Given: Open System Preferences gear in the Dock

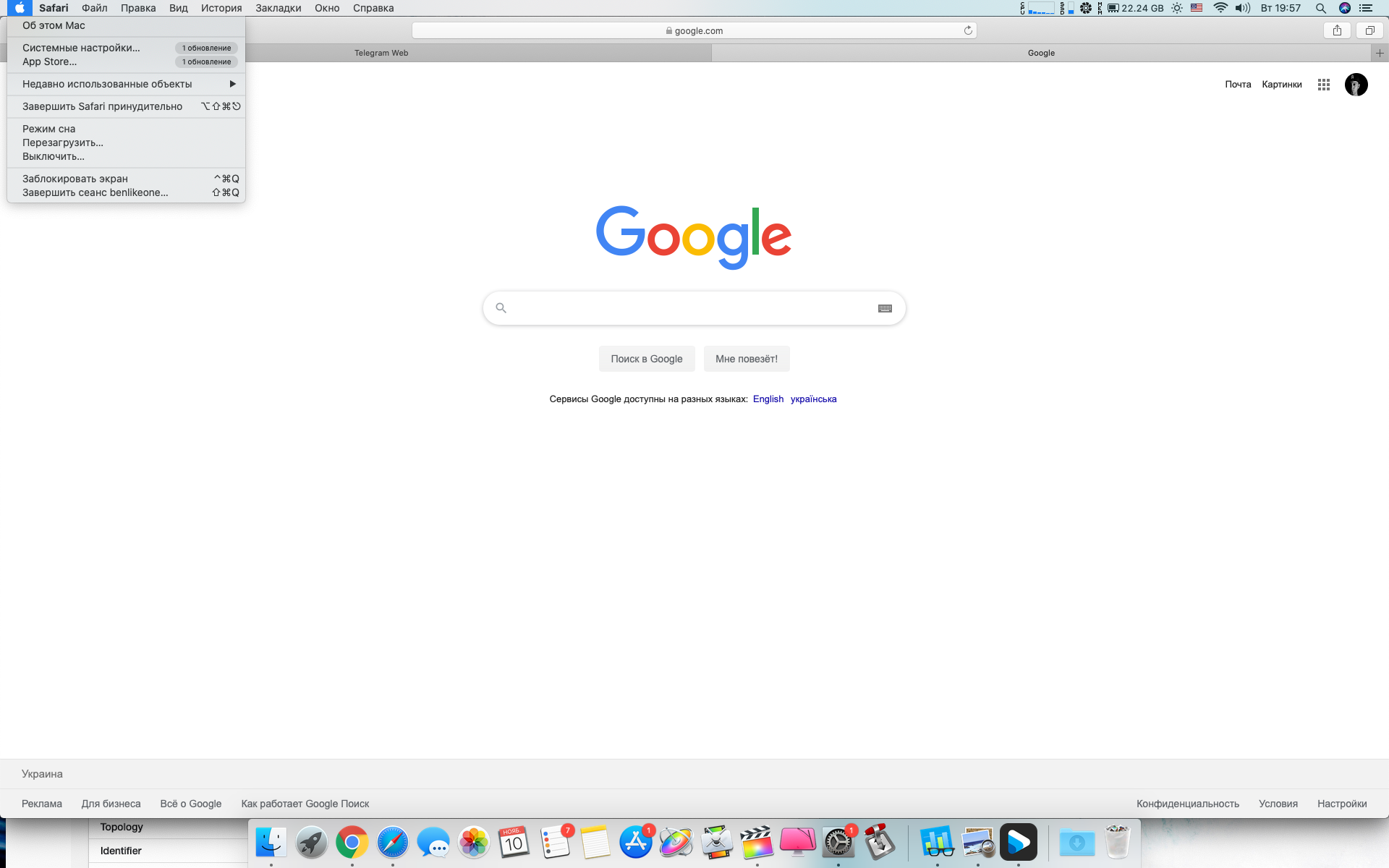Looking at the screenshot, I should click(838, 843).
